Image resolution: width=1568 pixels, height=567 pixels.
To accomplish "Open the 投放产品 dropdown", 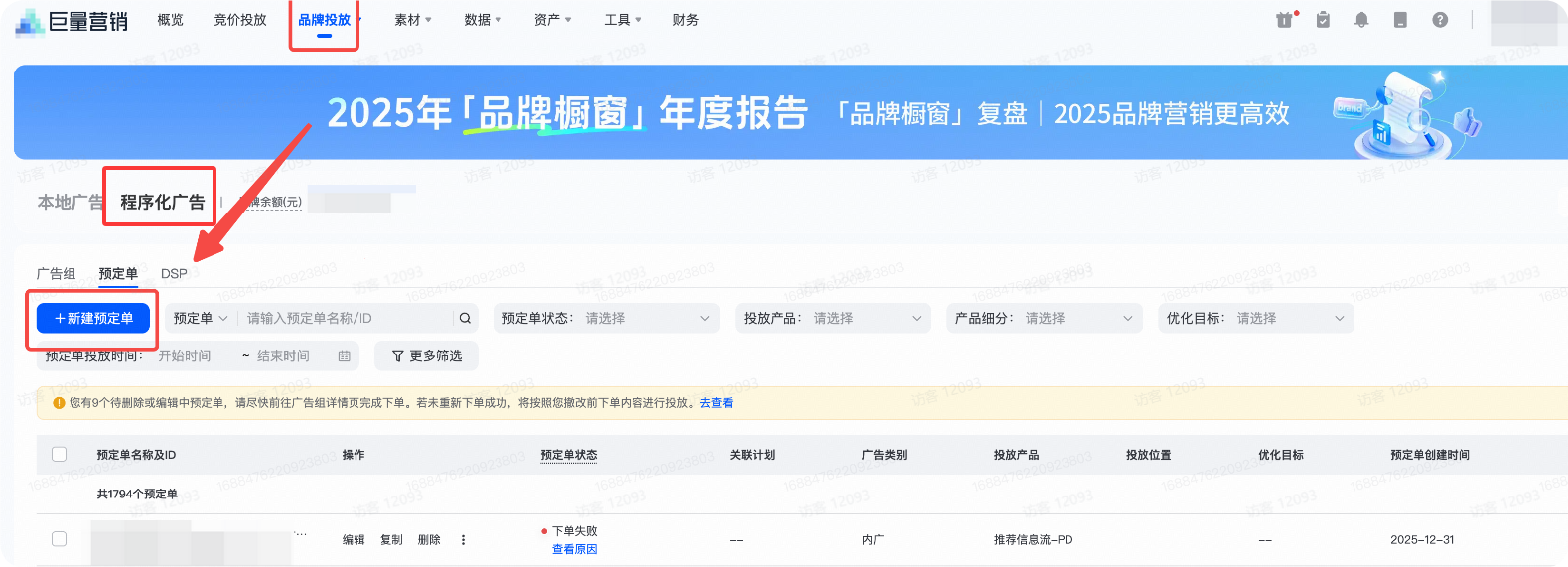I will coord(833,318).
